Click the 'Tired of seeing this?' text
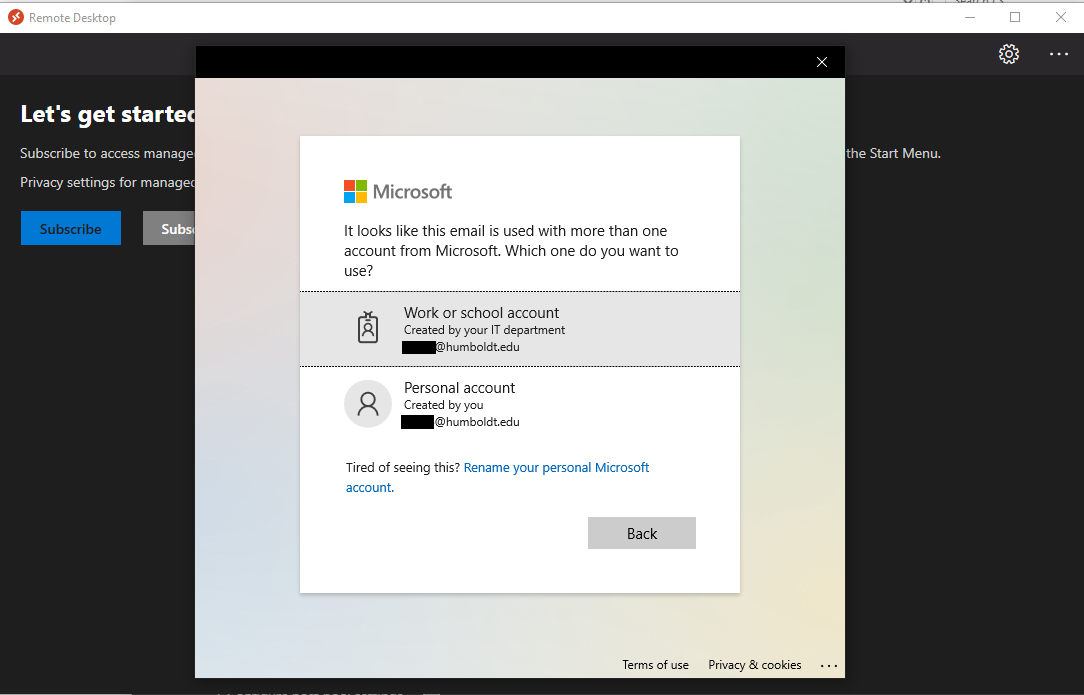Image resolution: width=1084 pixels, height=695 pixels. 403,467
